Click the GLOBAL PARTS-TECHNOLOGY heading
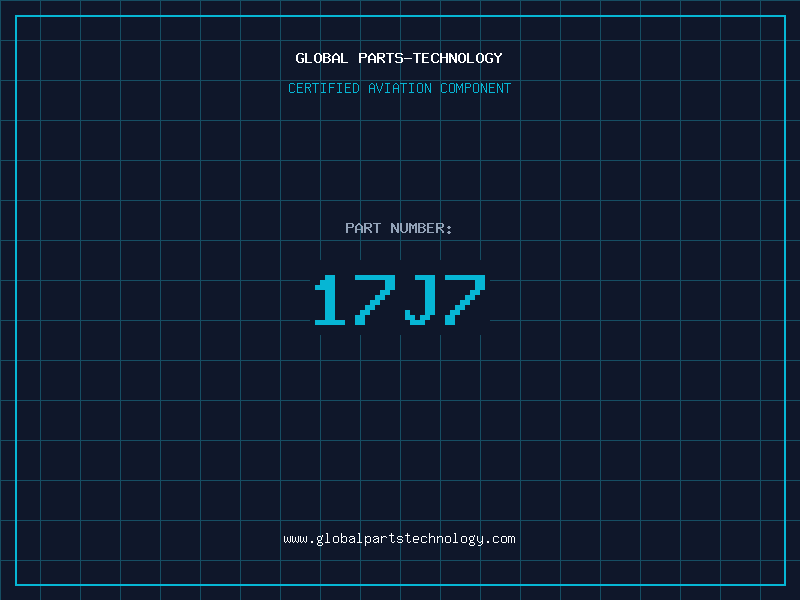 [399, 58]
